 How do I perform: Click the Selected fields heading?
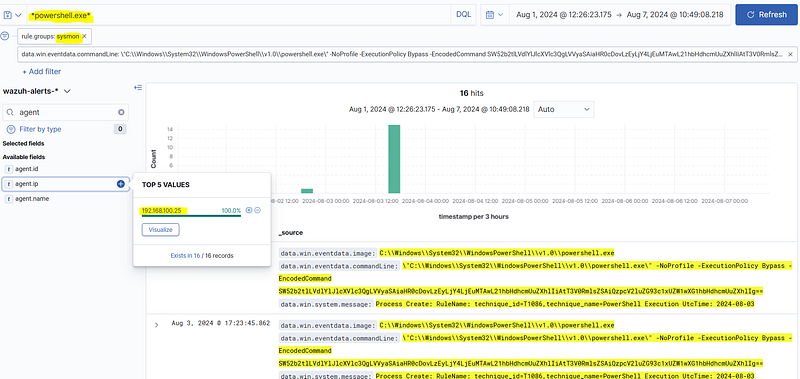pyautogui.click(x=23, y=143)
